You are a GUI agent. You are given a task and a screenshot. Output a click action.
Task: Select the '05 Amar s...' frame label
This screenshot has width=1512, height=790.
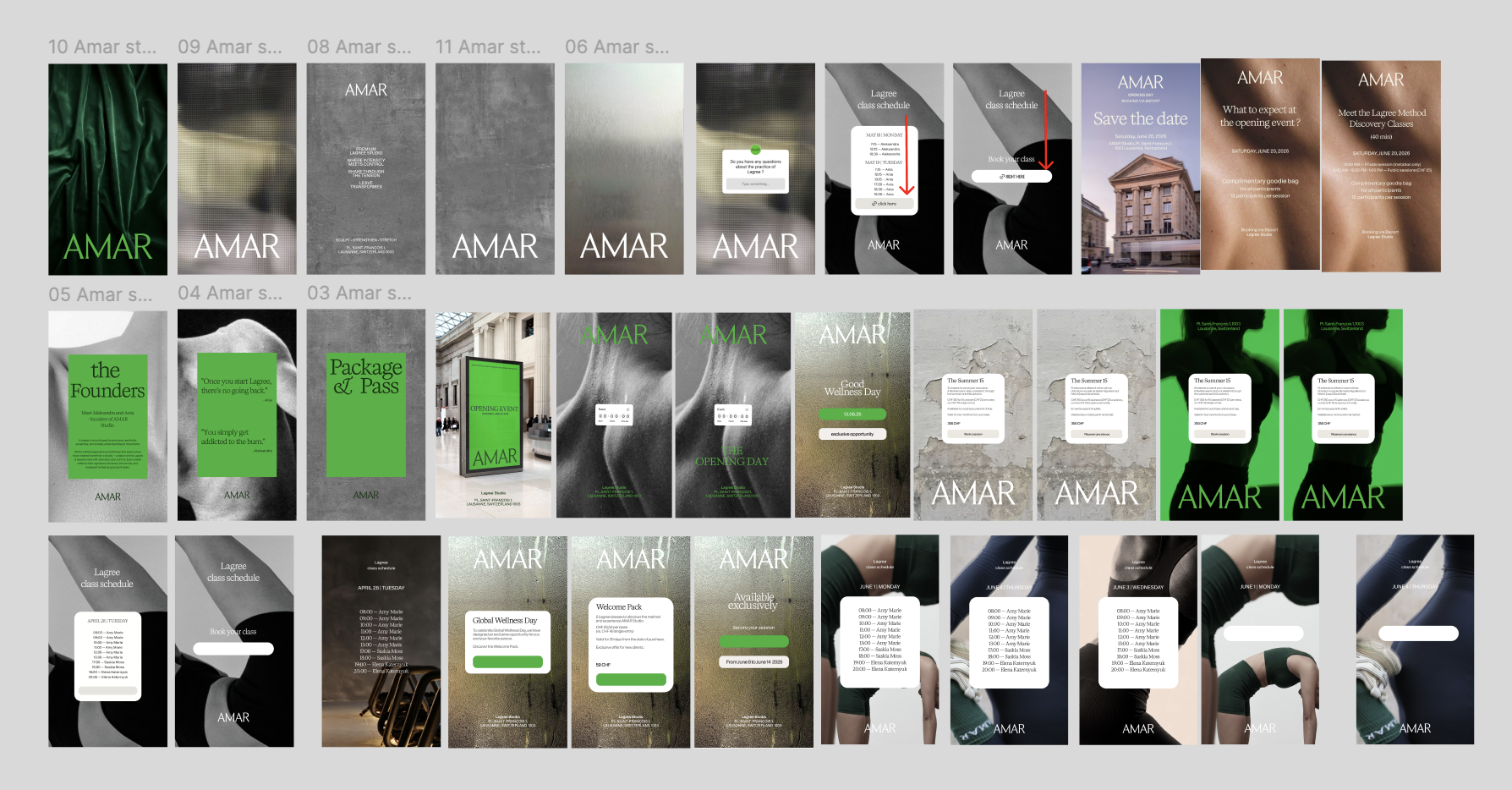(x=101, y=294)
